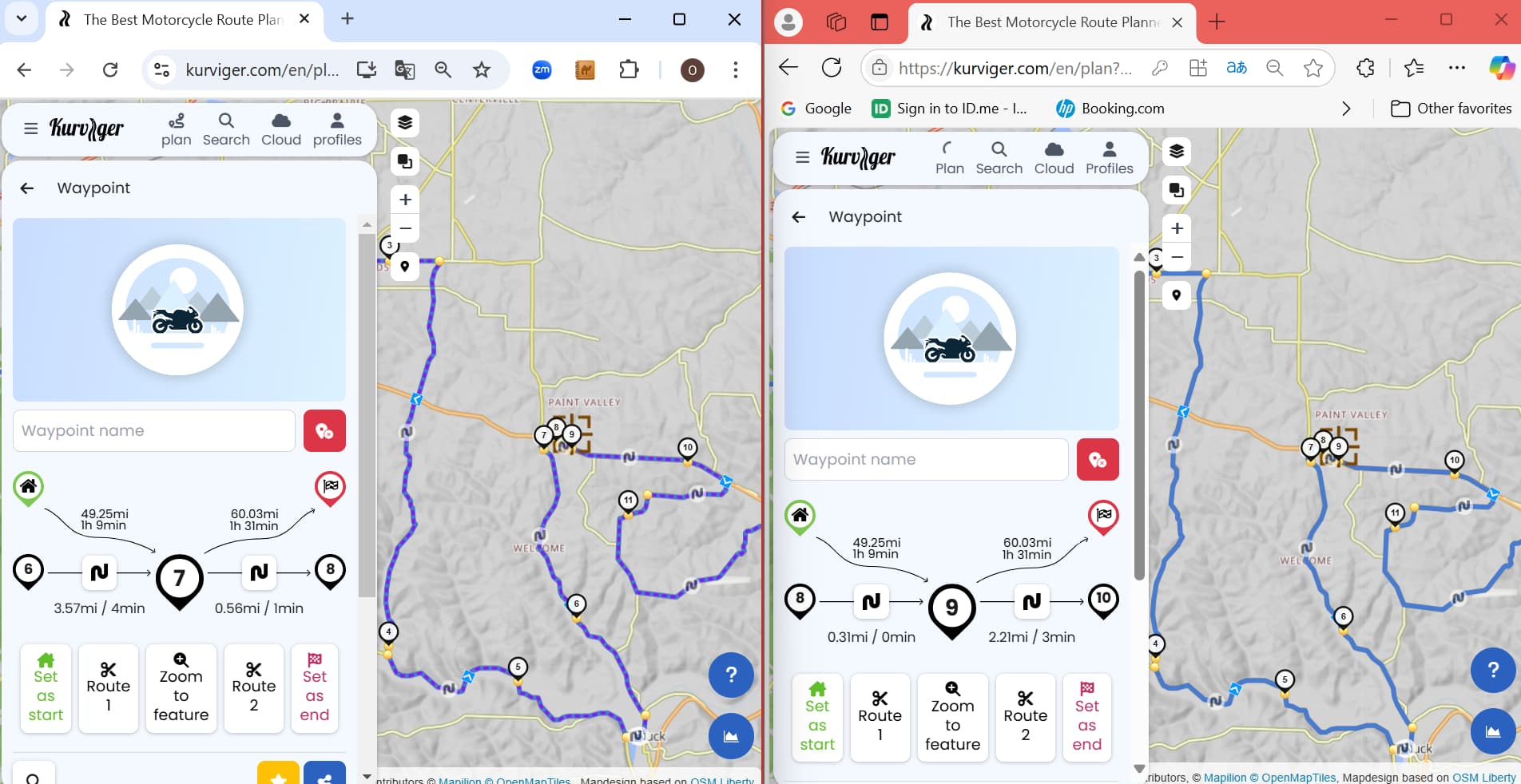This screenshot has height=784, width=1521.
Task: Open the Kurviger hamburger menu in left window
Action: [x=31, y=129]
